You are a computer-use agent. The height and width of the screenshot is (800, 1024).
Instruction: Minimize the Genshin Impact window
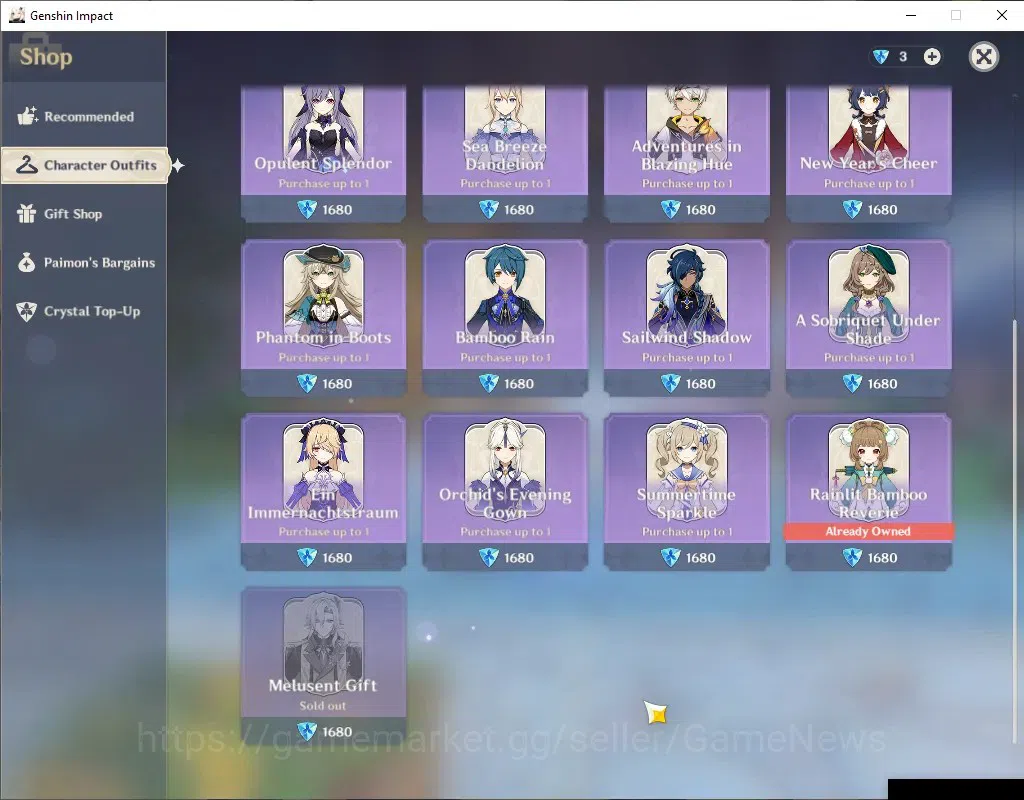pyautogui.click(x=911, y=15)
